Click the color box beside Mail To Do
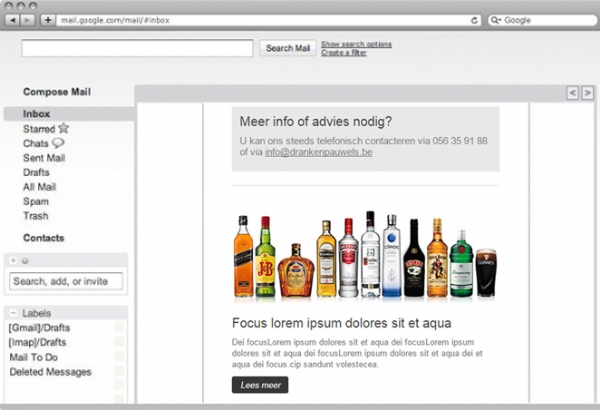 119,356
